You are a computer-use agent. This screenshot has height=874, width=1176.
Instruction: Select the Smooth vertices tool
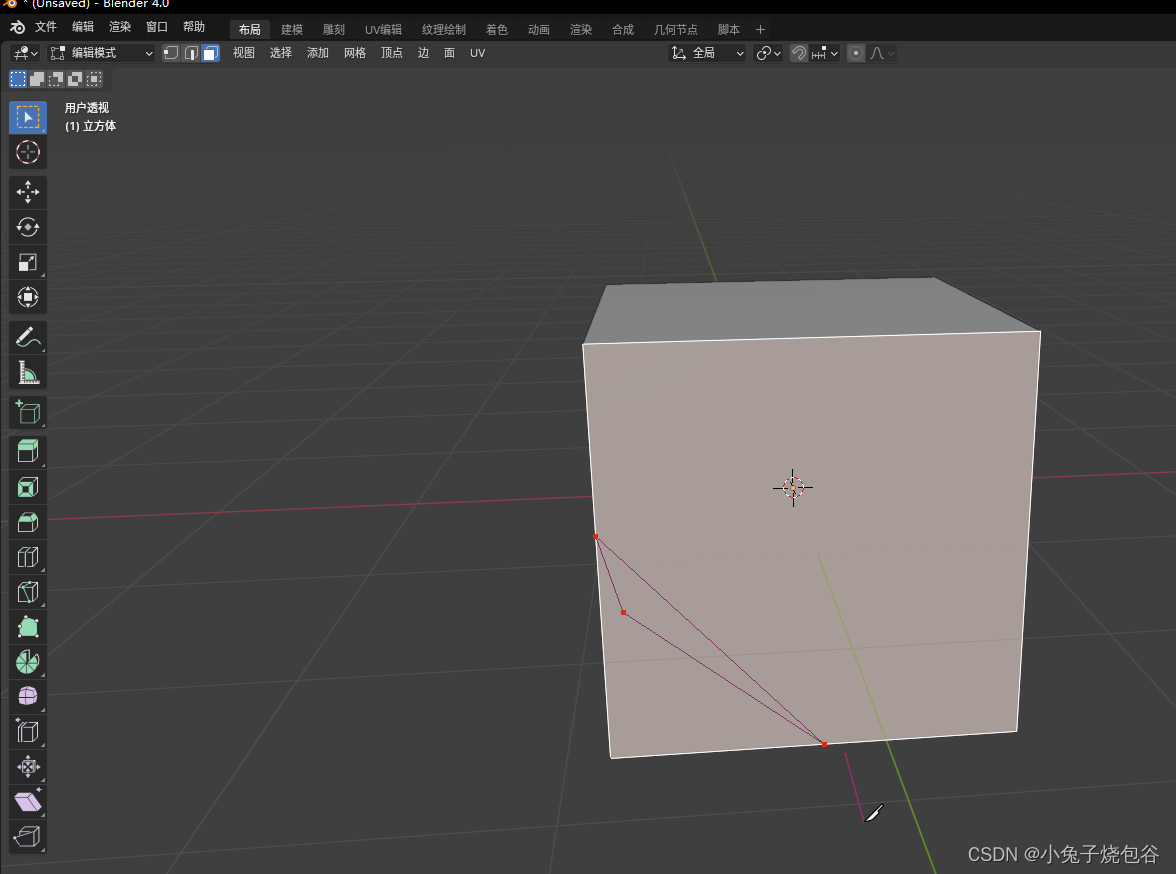click(x=28, y=697)
